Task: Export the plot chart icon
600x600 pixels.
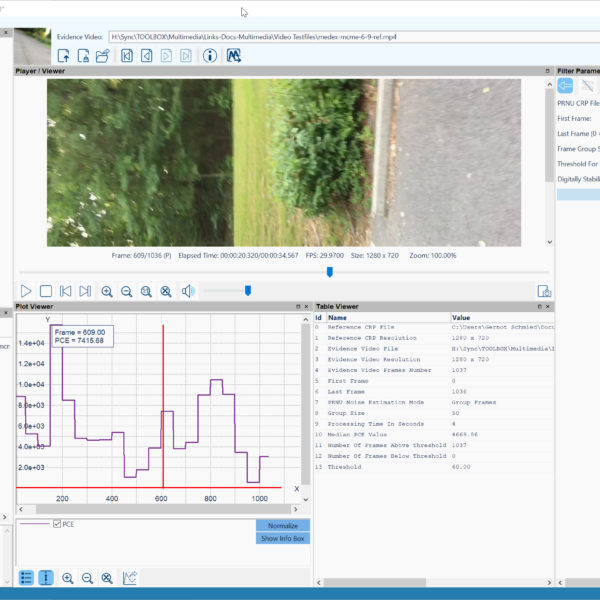Action: pos(130,578)
